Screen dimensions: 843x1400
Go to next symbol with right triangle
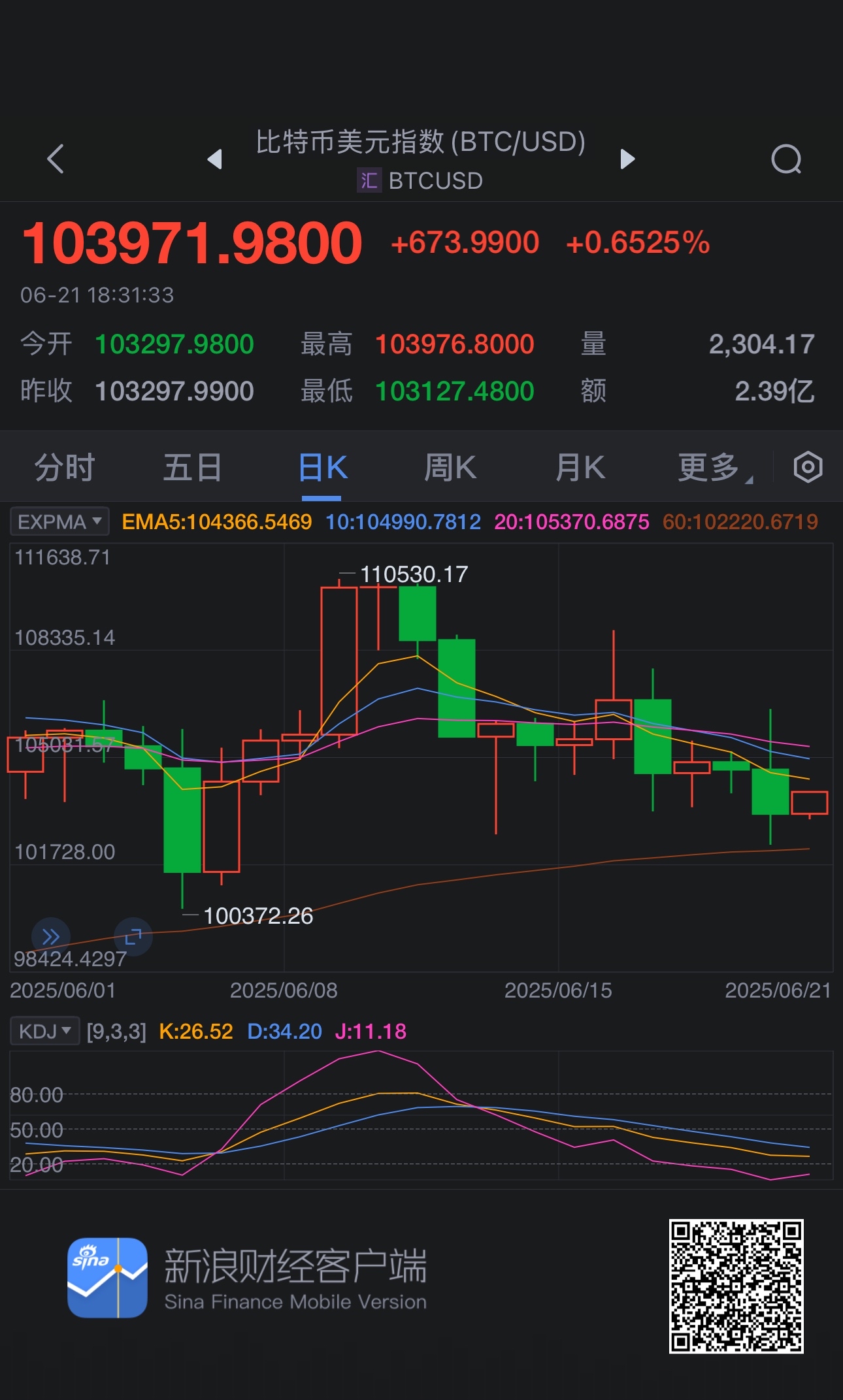[x=627, y=159]
